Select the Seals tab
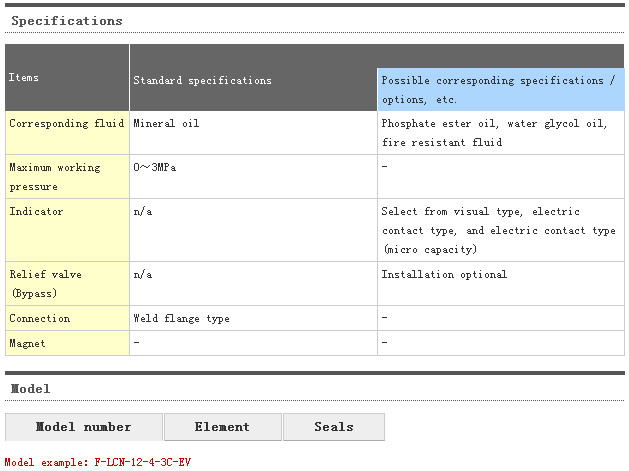 point(333,427)
